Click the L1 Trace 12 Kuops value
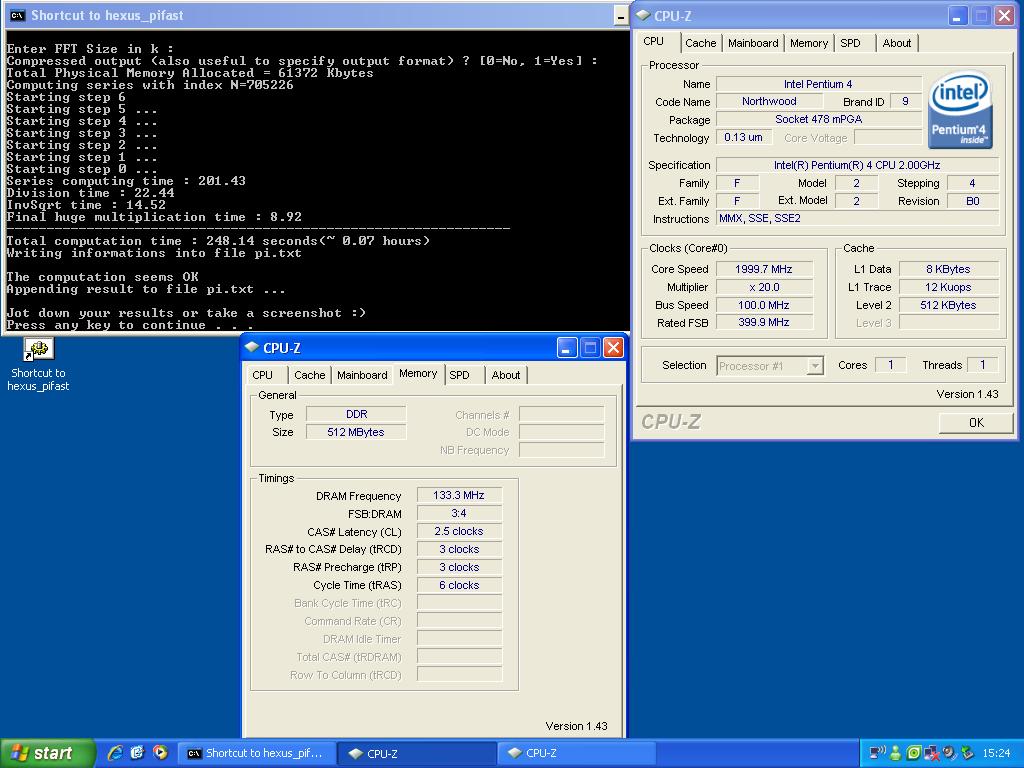 point(948,287)
